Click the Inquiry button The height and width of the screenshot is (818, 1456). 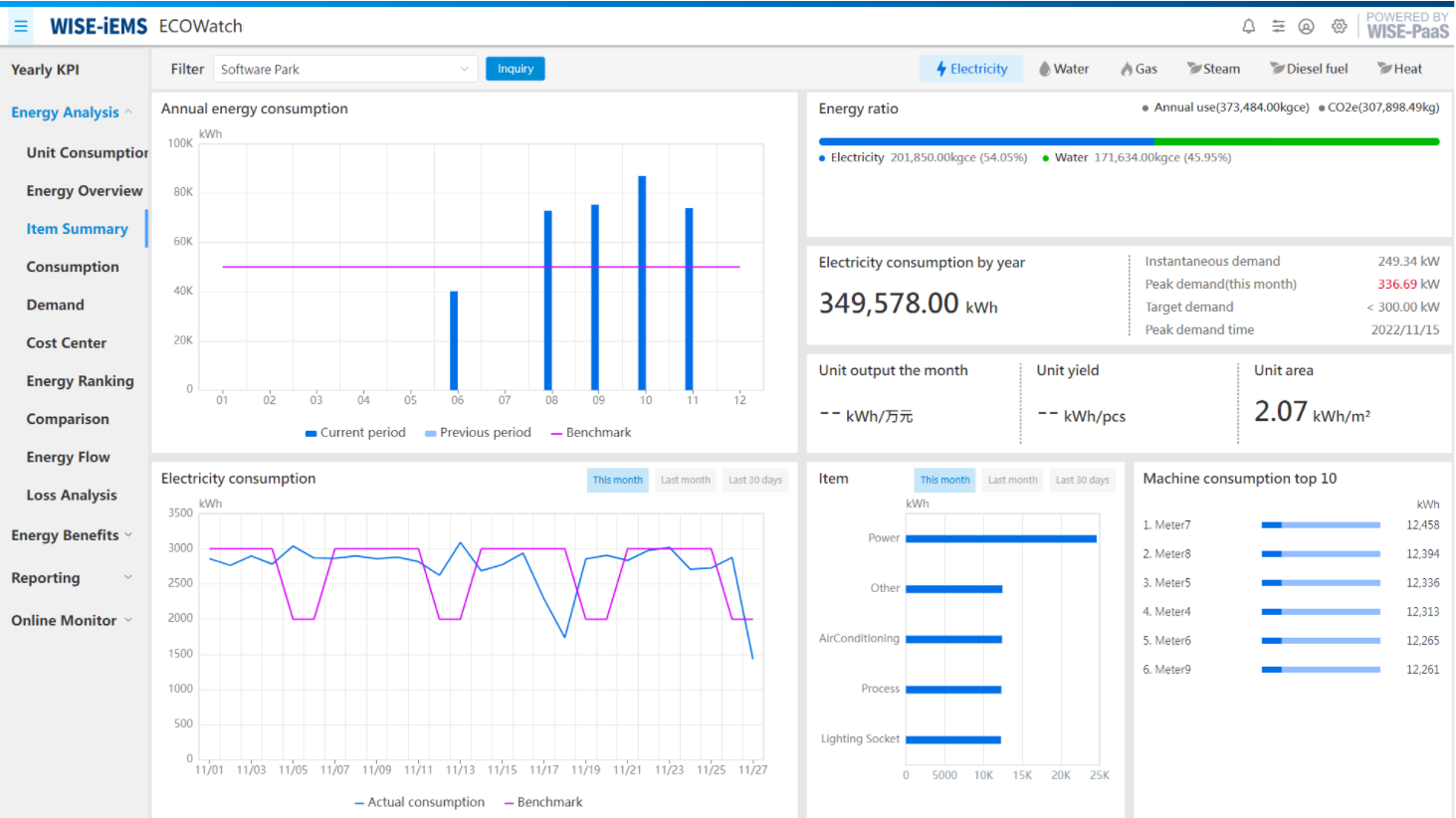click(x=515, y=69)
